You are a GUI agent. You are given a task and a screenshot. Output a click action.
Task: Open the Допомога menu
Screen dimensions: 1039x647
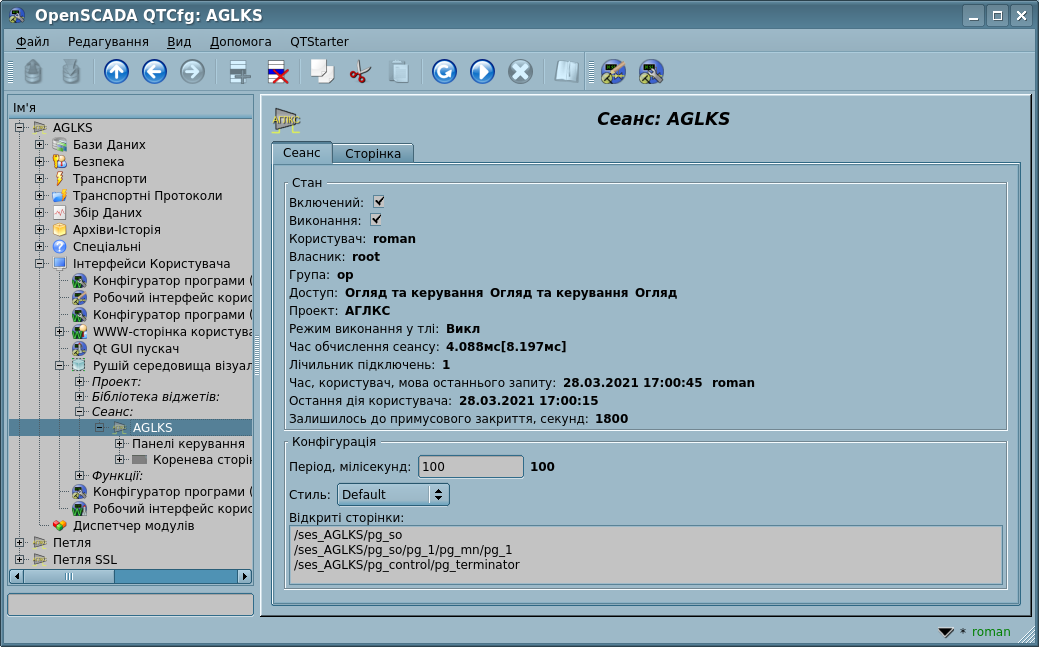[x=241, y=42]
